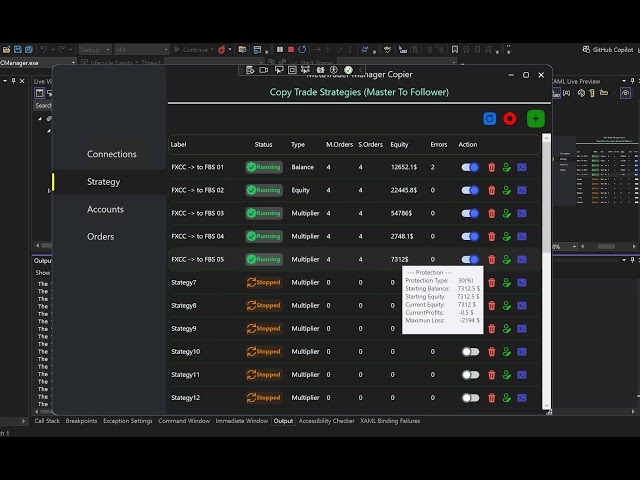Open green user icon for FXCC -> to FBS 03
The height and width of the screenshot is (480, 640).
click(x=507, y=213)
